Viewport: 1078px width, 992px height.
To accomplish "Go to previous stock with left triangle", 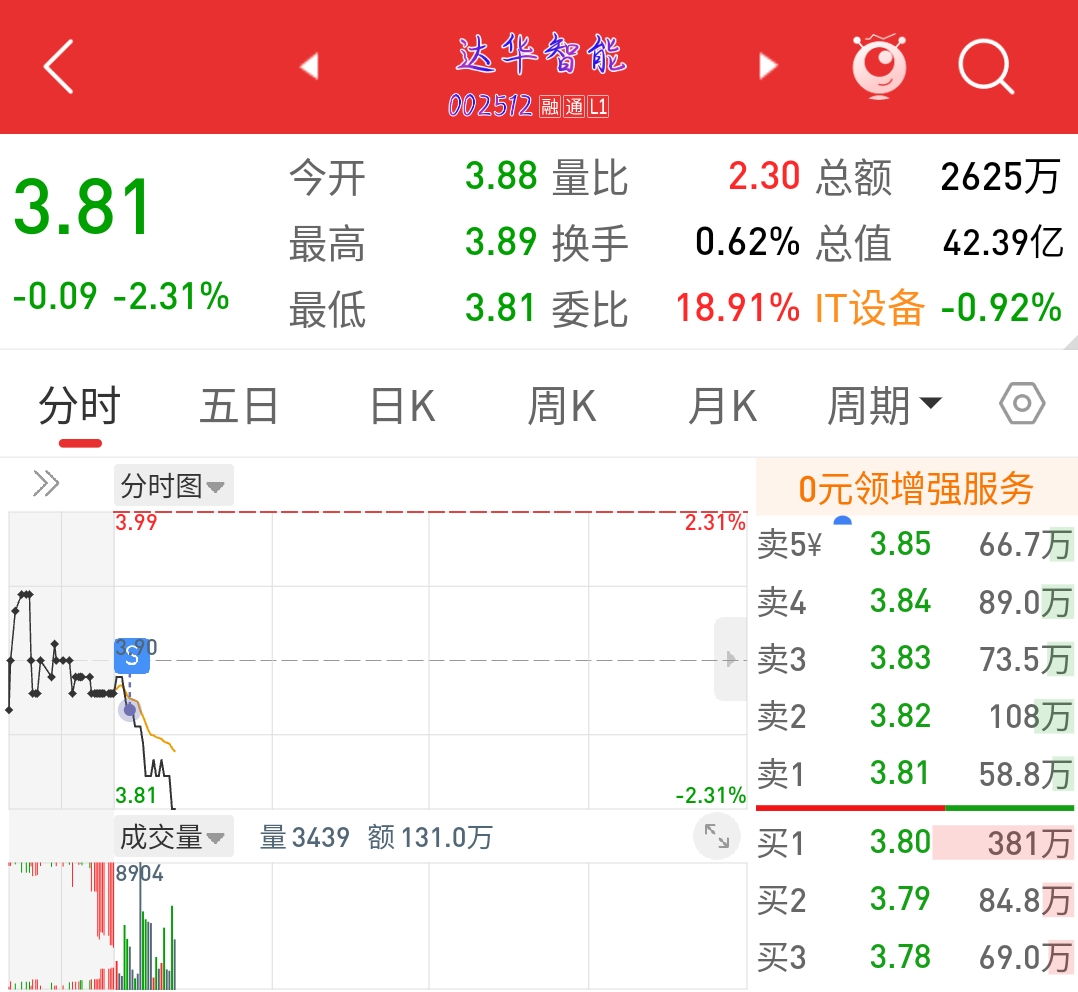I will [x=310, y=66].
